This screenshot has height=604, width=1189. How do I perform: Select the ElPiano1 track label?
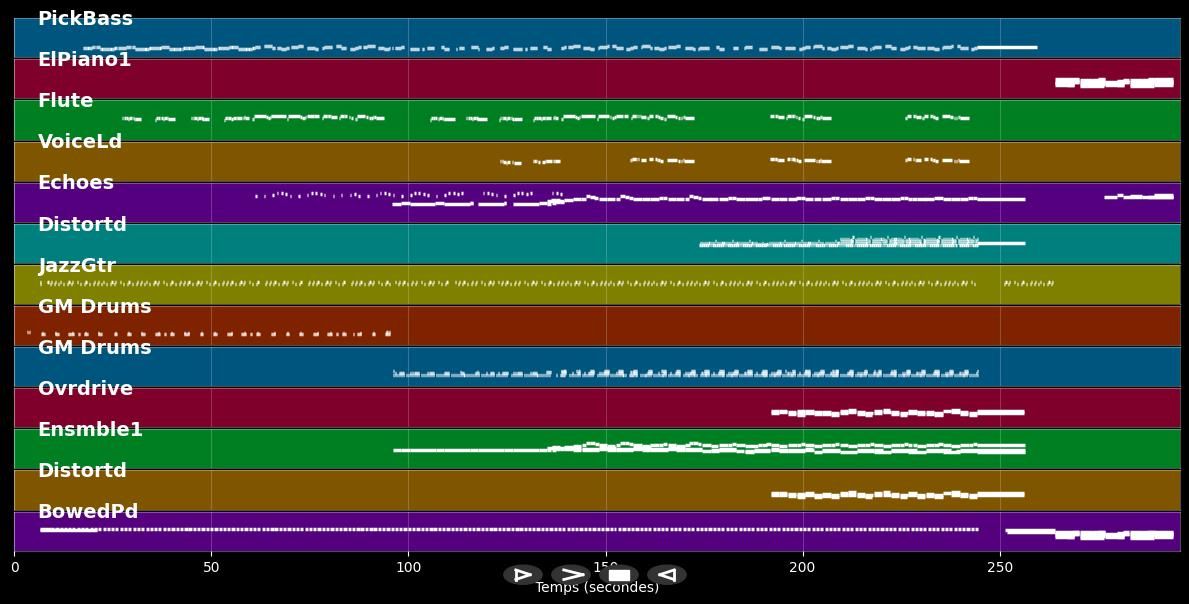click(x=84, y=60)
